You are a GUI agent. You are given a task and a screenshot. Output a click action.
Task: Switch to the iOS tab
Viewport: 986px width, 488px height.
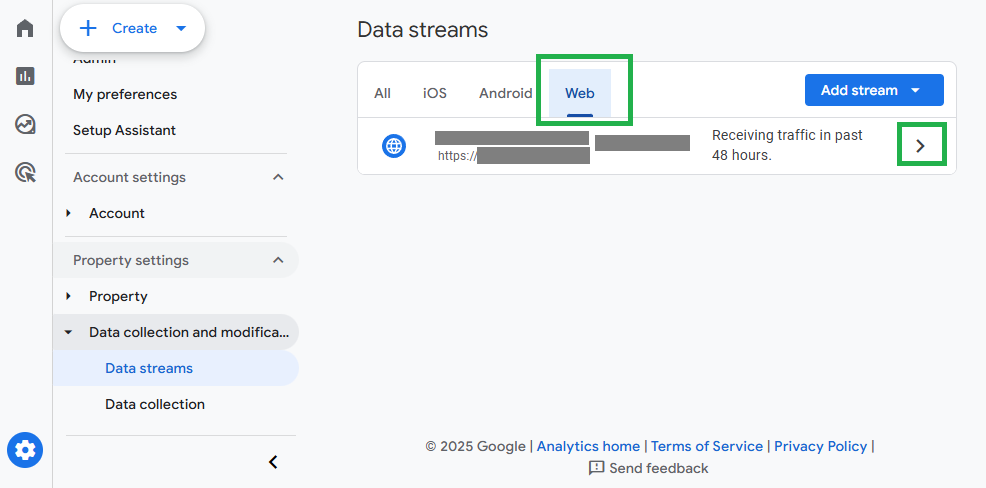coord(435,93)
